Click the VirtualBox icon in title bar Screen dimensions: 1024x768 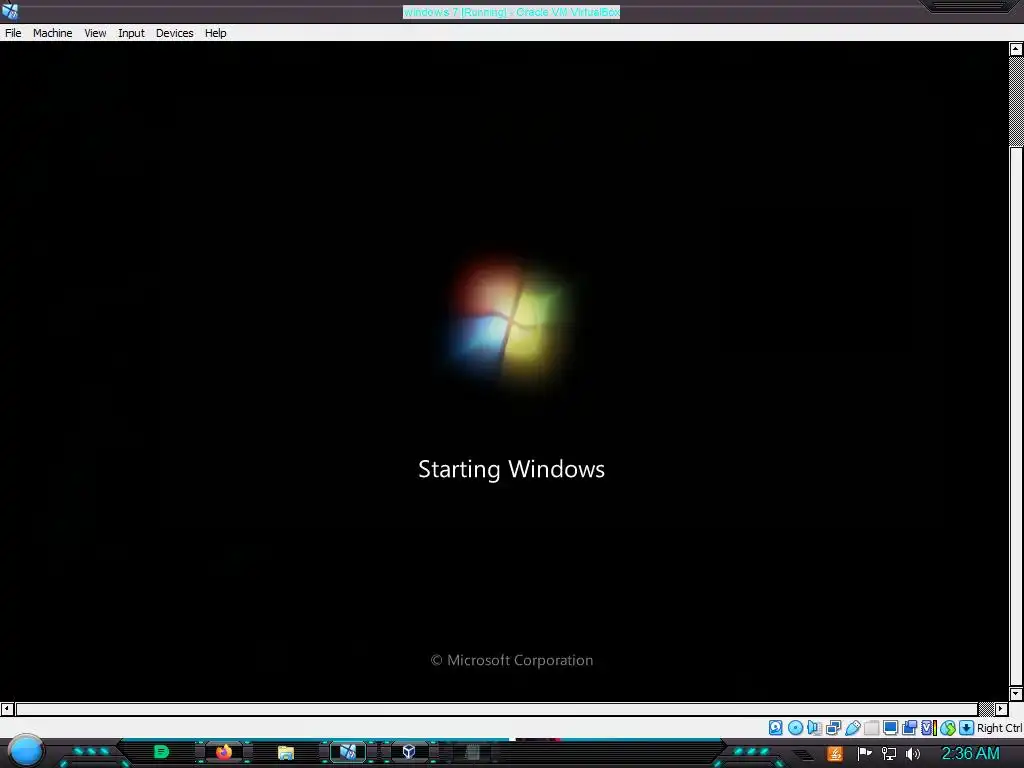pyautogui.click(x=10, y=11)
